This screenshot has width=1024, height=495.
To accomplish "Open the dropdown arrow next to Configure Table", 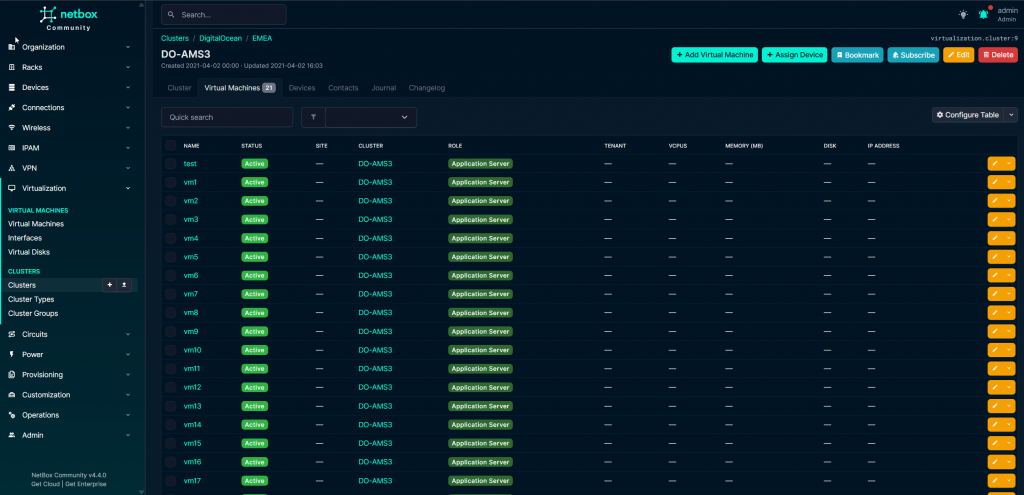I will (1011, 115).
